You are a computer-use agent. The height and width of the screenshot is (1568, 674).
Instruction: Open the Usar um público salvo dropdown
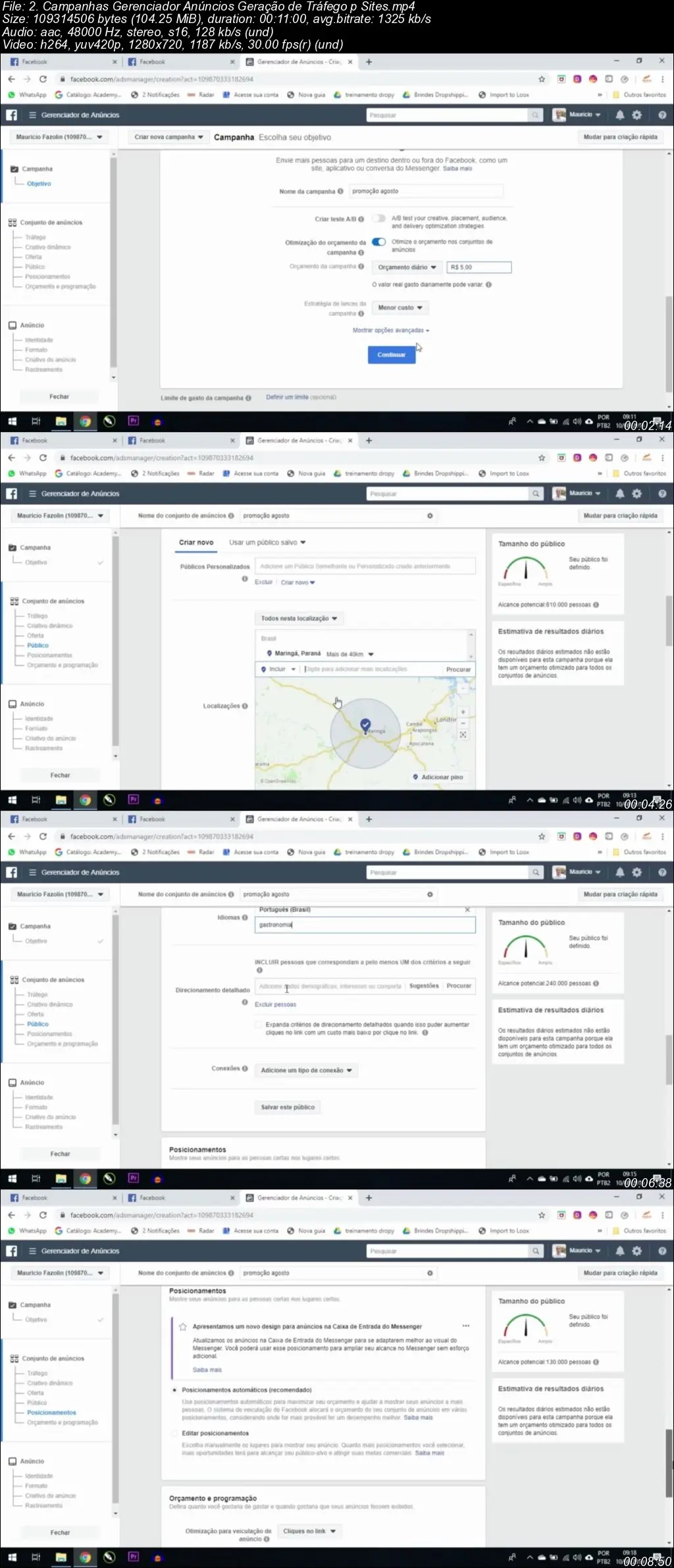pos(267,543)
